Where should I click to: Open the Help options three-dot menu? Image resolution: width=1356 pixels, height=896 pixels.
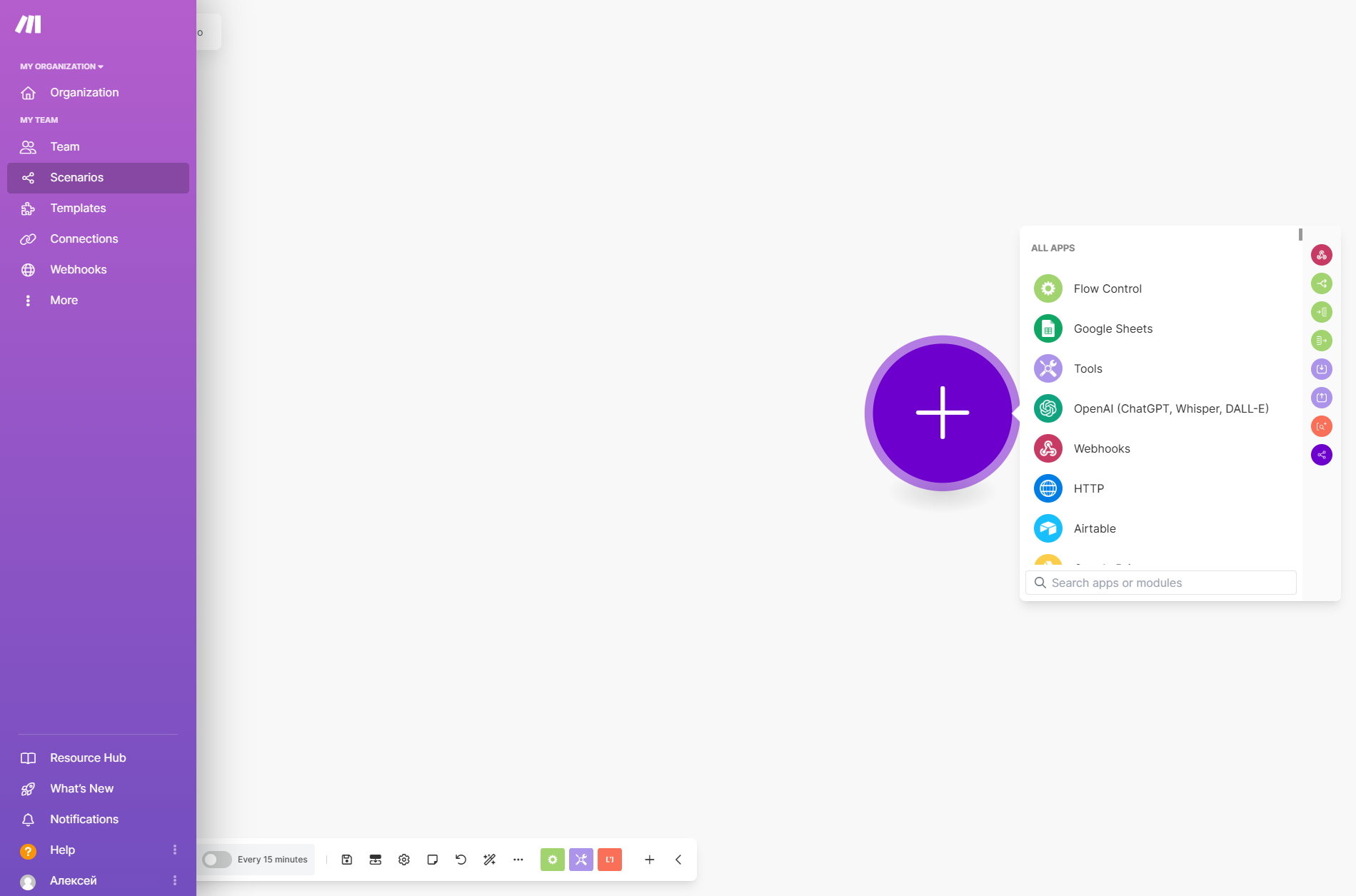[175, 850]
